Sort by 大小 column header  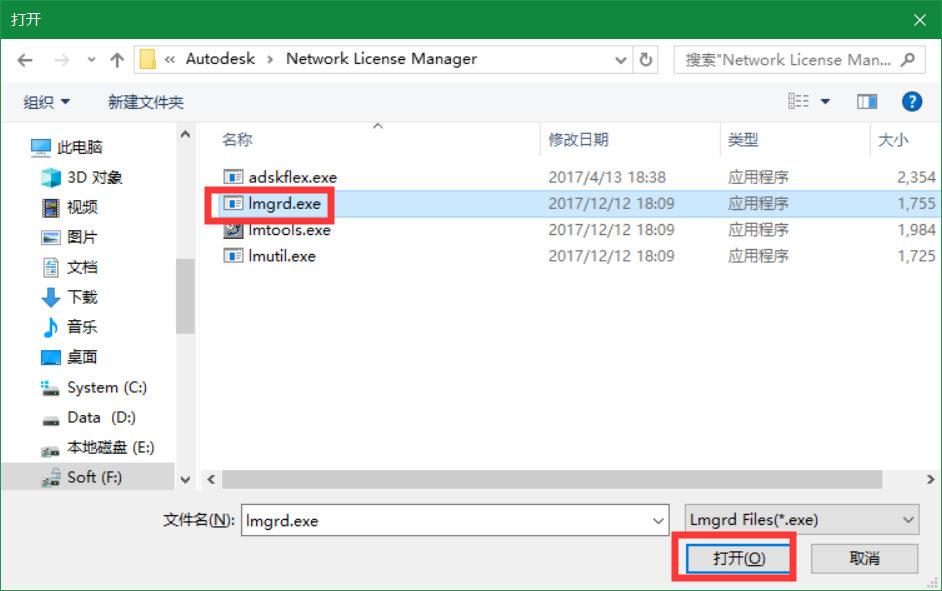click(893, 140)
